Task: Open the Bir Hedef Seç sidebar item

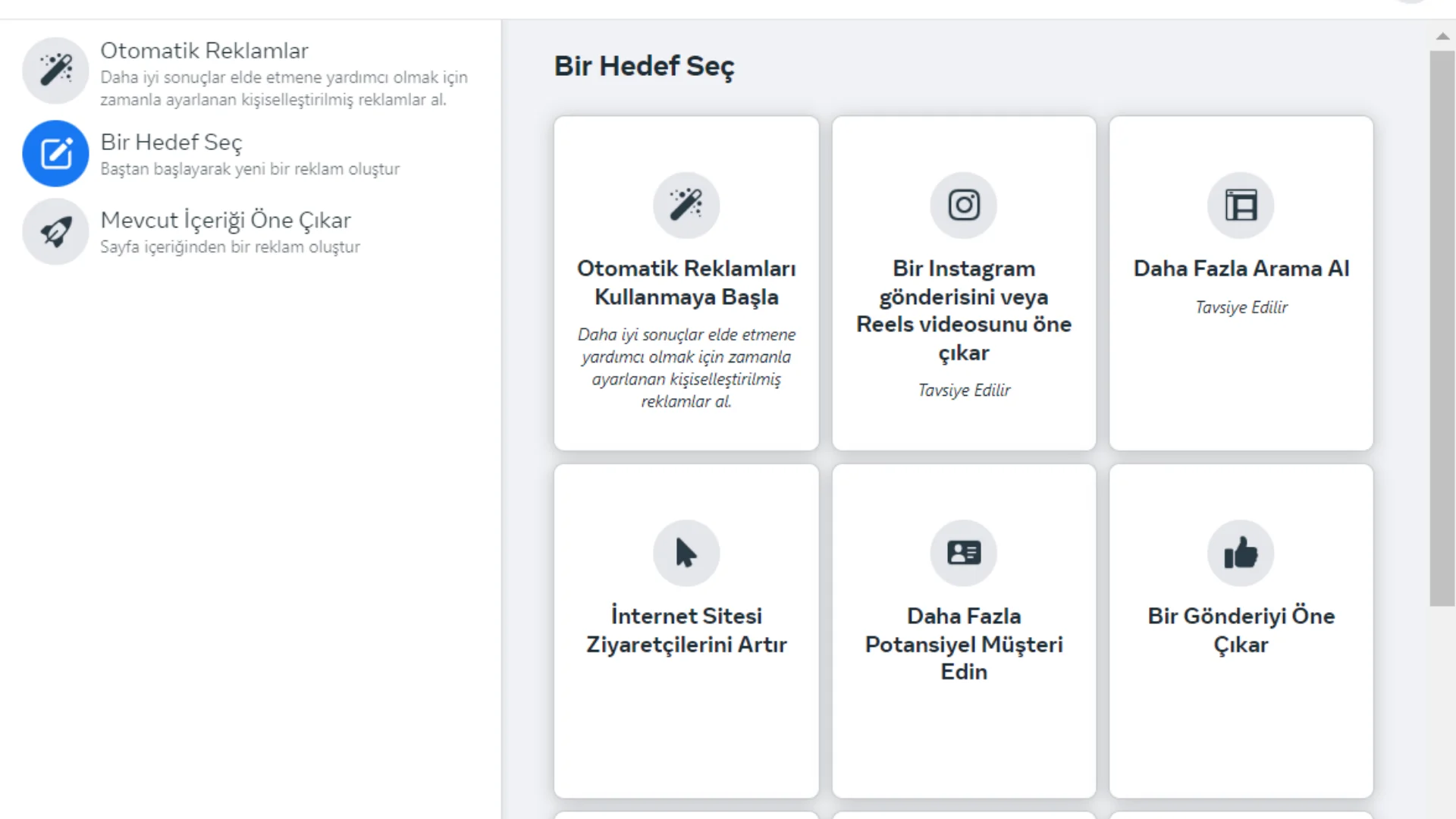Action: pos(171,143)
